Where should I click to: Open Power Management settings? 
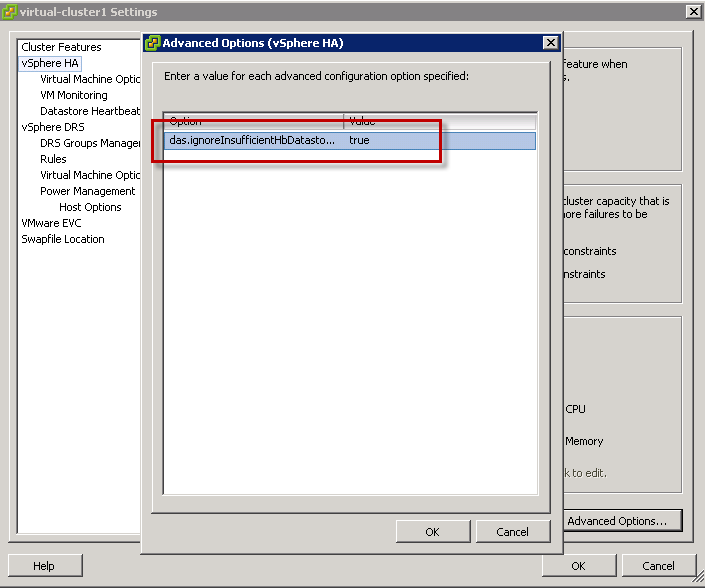pos(88,191)
